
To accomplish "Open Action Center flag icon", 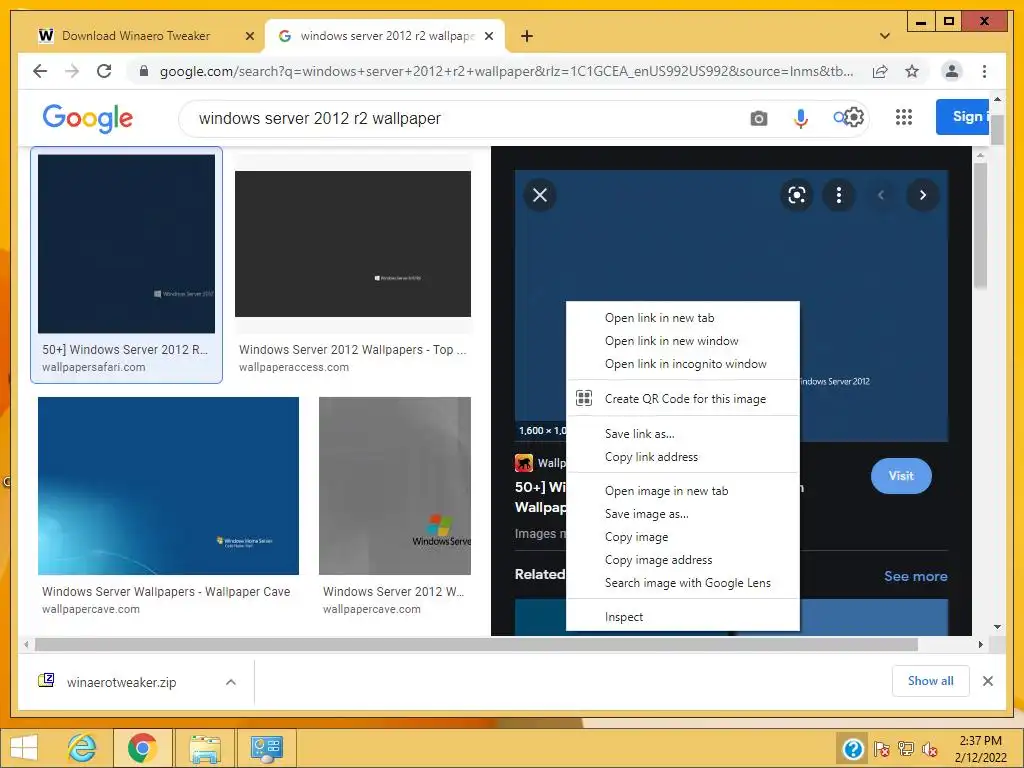I will tap(882, 749).
